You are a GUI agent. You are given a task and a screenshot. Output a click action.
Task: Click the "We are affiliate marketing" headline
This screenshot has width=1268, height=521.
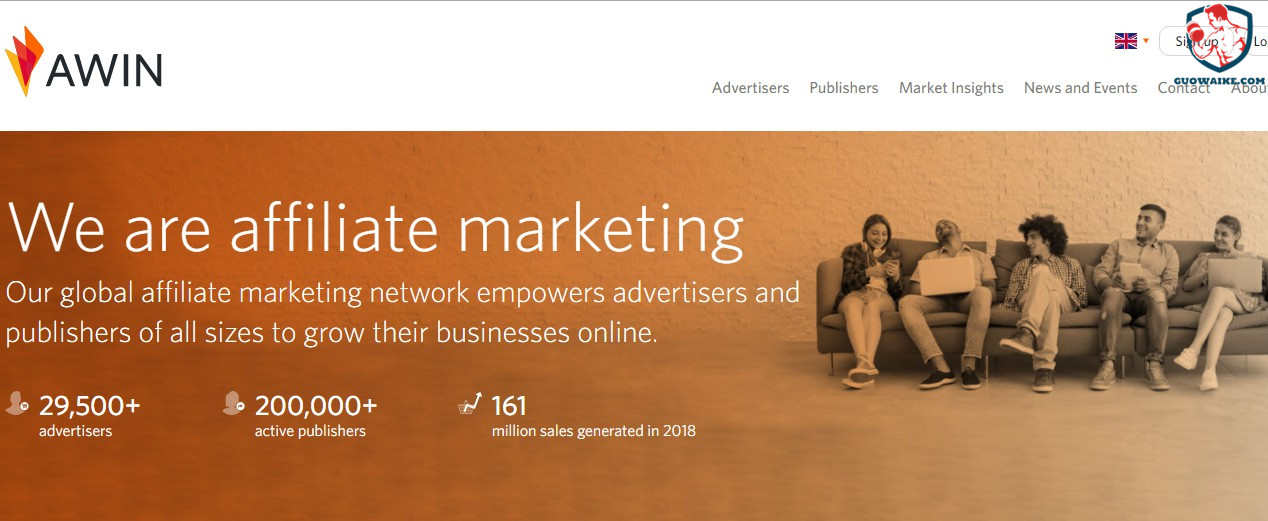click(x=375, y=228)
